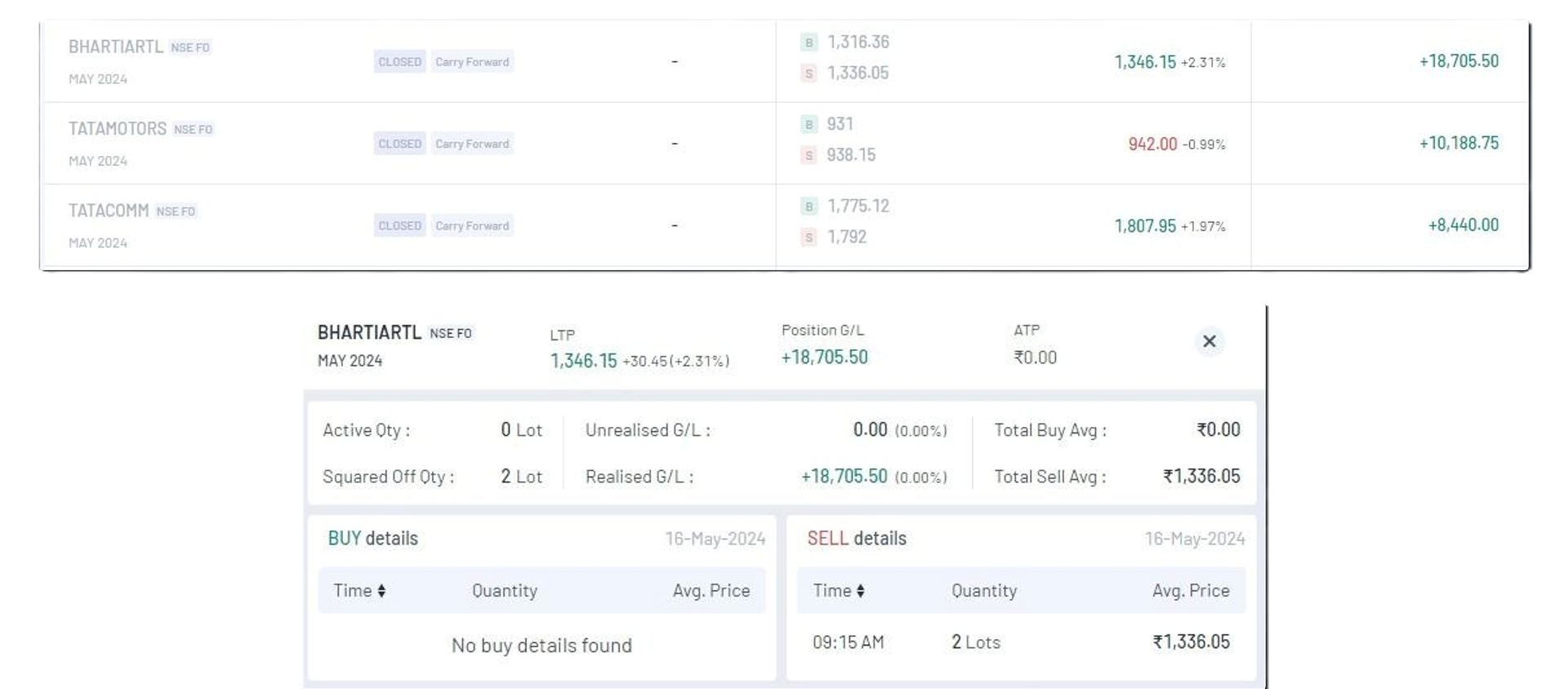Click Squared Off Qty 2 Lot value
The image size is (1568, 689).
coord(521,477)
